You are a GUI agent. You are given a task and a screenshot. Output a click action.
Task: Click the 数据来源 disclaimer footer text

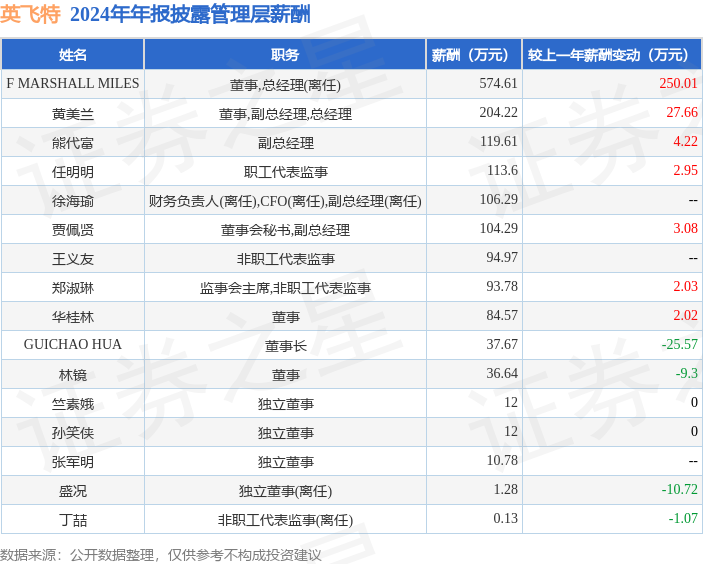point(161,555)
